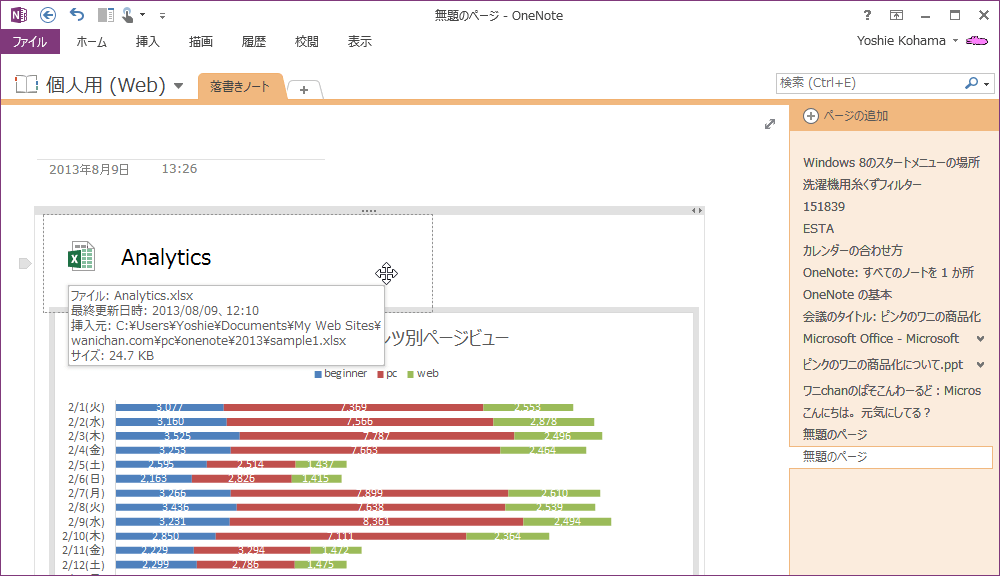Switch to the 表示 tab
Viewport: 1000px width, 576px height.
tap(359, 41)
